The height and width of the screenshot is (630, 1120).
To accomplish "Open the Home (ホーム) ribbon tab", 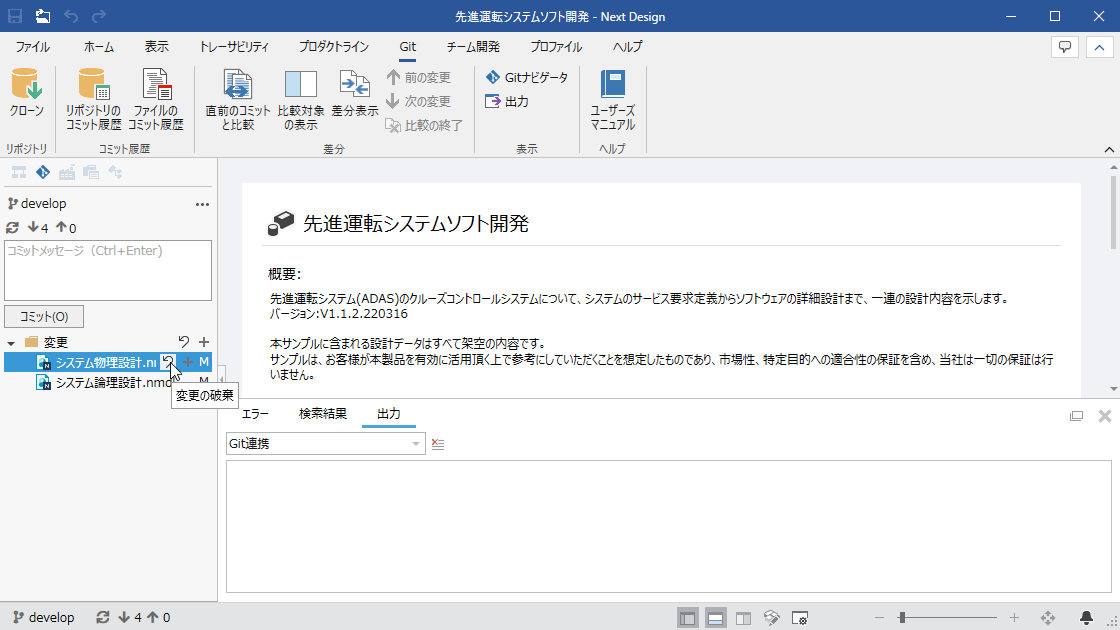I will 99,47.
